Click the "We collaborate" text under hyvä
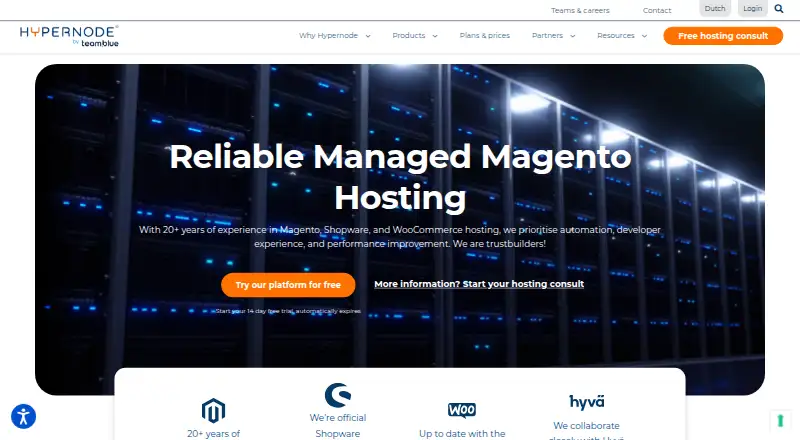Image resolution: width=800 pixels, height=440 pixels. coord(586,426)
